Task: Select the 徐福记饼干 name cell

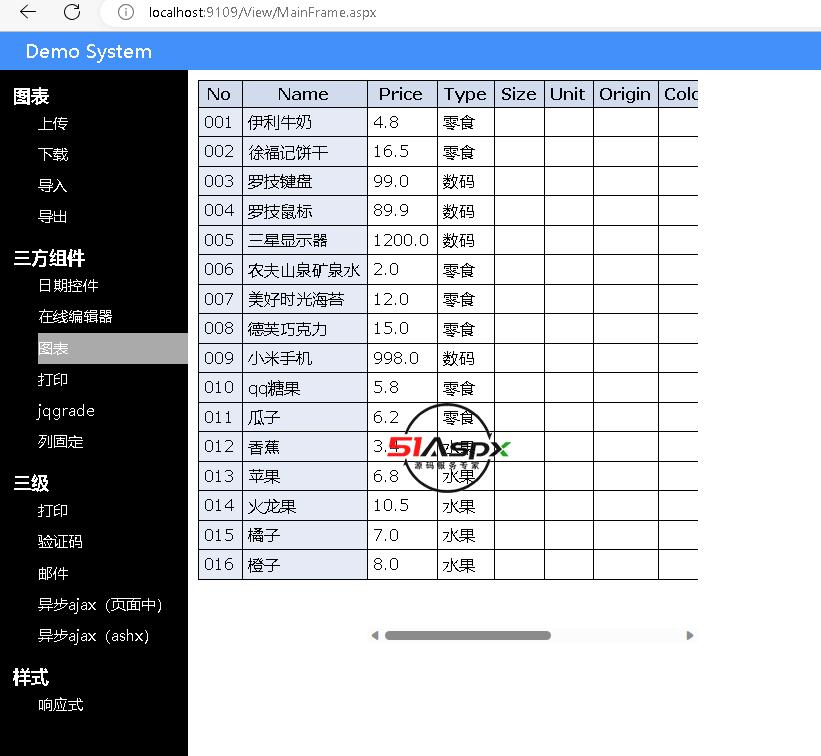Action: (304, 152)
